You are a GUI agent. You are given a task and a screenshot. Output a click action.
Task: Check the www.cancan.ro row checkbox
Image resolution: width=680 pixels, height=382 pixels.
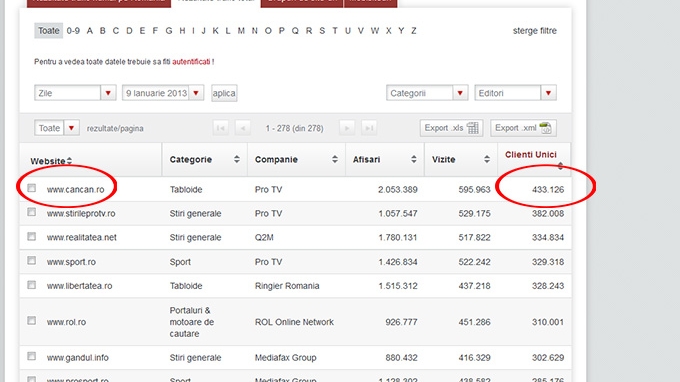point(31,188)
